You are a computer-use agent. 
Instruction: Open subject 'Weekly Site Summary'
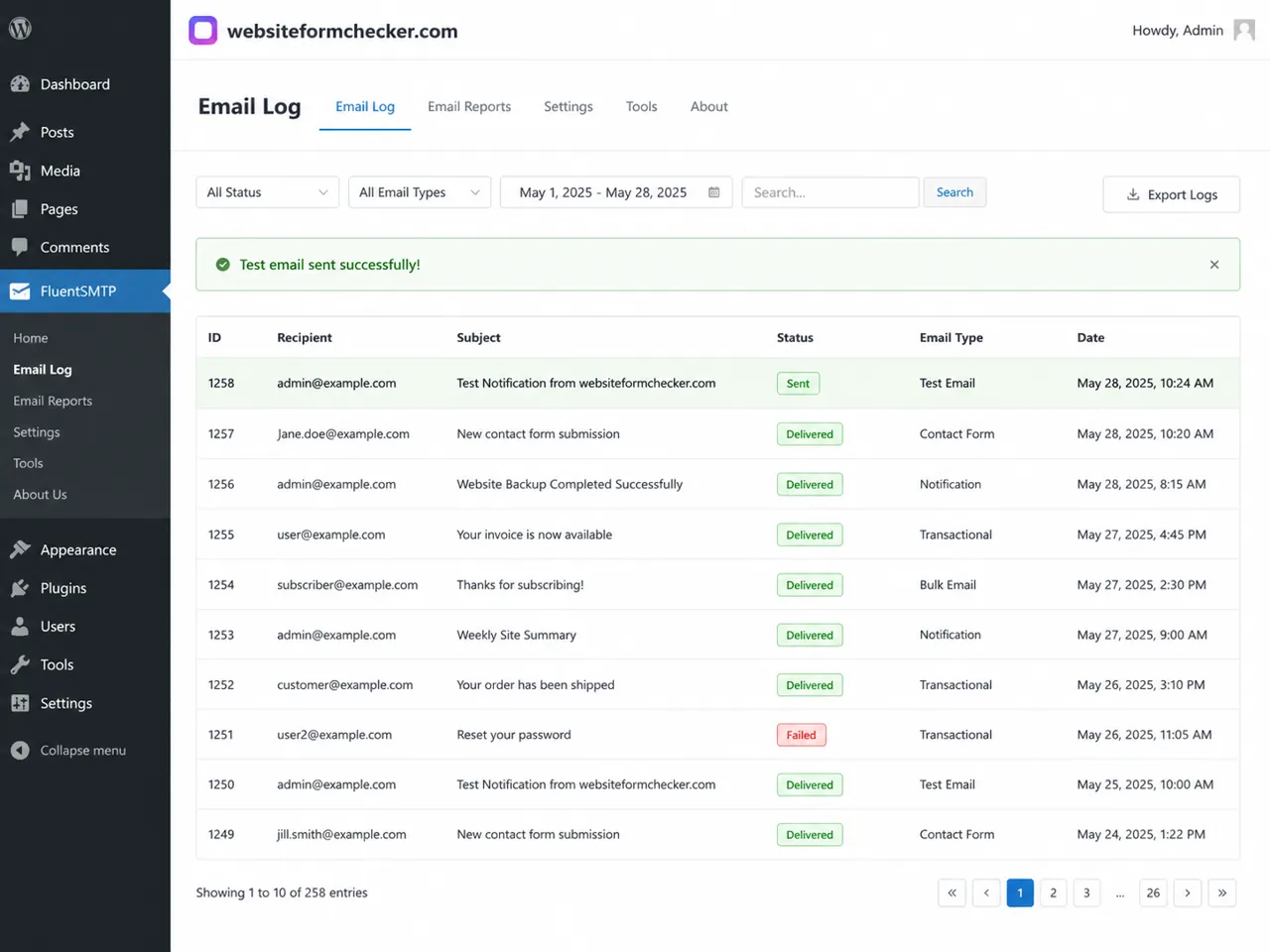coord(516,635)
